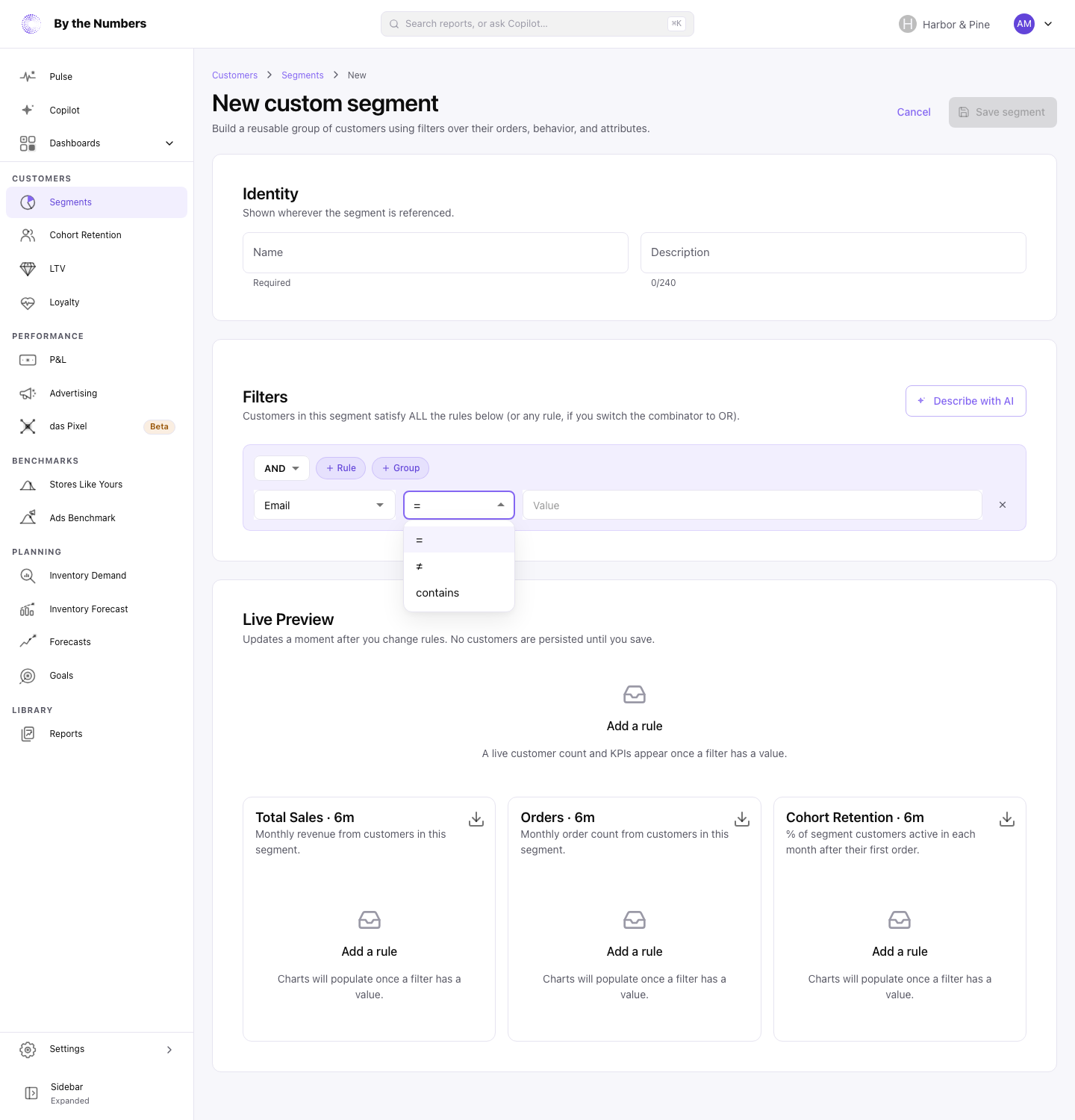Viewport: 1075px width, 1120px height.
Task: Open the Inventory Forecast chart icon
Action: [x=28, y=609]
